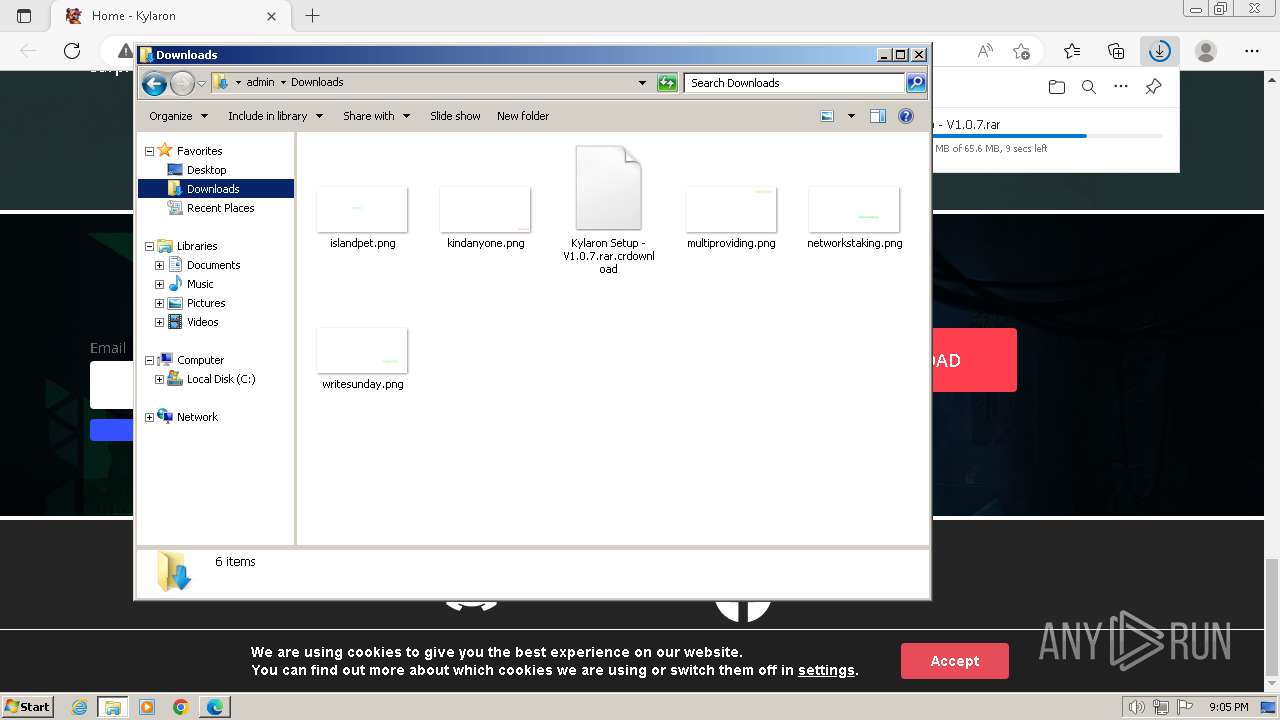Click the Edge browser refresh button
The image size is (1280, 720).
pyautogui.click(x=72, y=51)
